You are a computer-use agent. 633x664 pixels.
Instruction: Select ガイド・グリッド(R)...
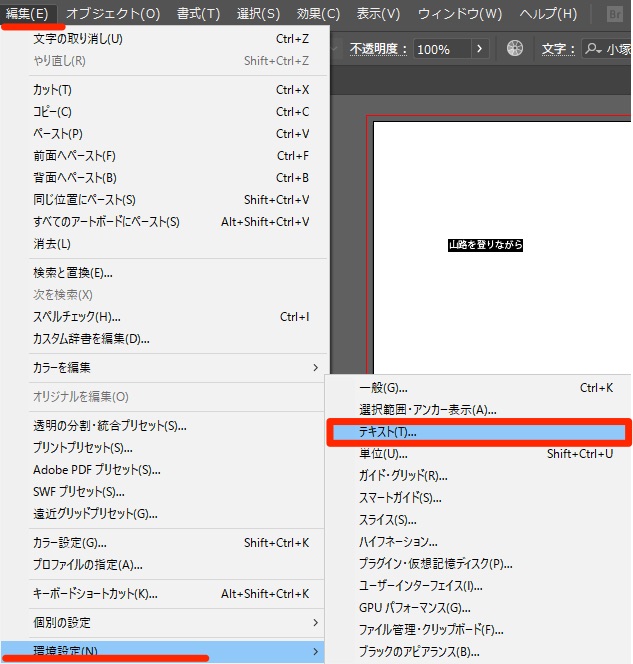tap(478, 476)
